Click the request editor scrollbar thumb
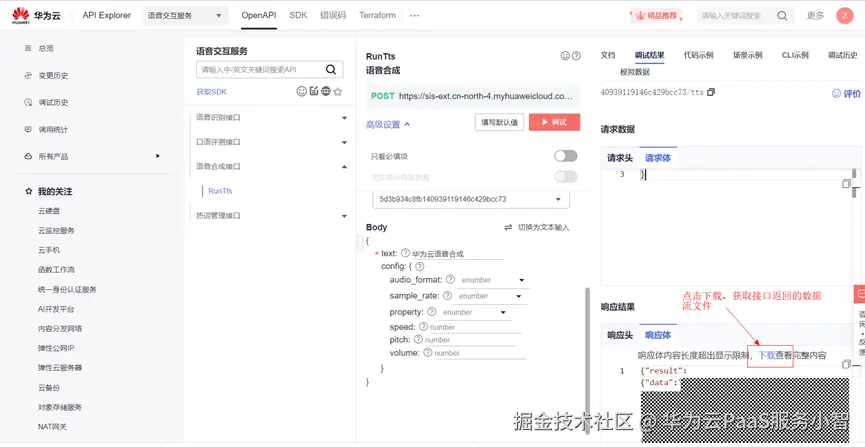865x447 pixels. tap(855, 173)
